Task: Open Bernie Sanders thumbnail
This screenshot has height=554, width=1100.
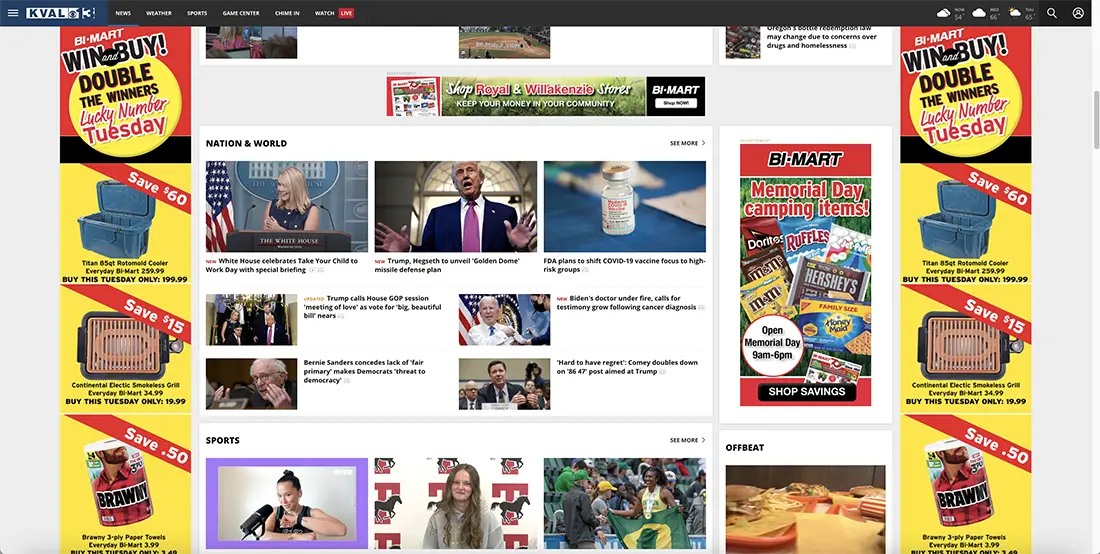Action: click(251, 384)
